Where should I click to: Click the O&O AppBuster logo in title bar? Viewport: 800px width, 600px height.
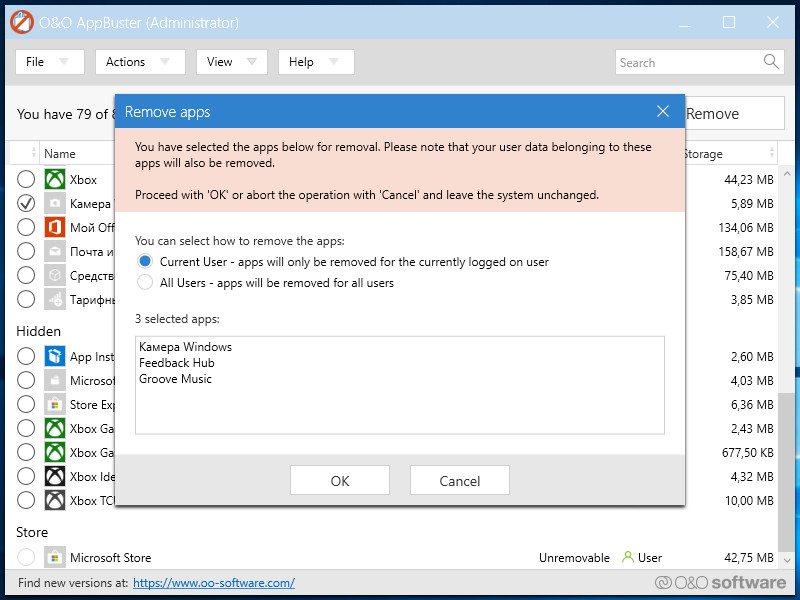[22, 22]
